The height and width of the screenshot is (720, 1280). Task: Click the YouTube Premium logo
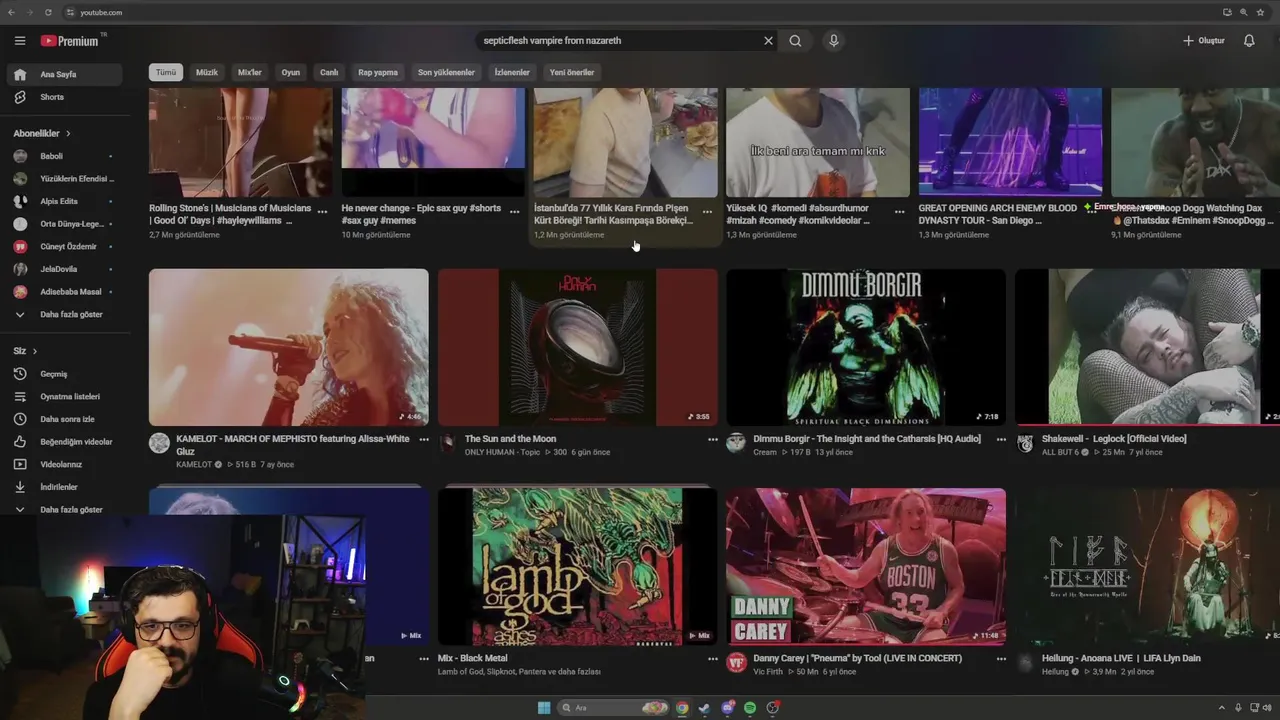click(70, 41)
